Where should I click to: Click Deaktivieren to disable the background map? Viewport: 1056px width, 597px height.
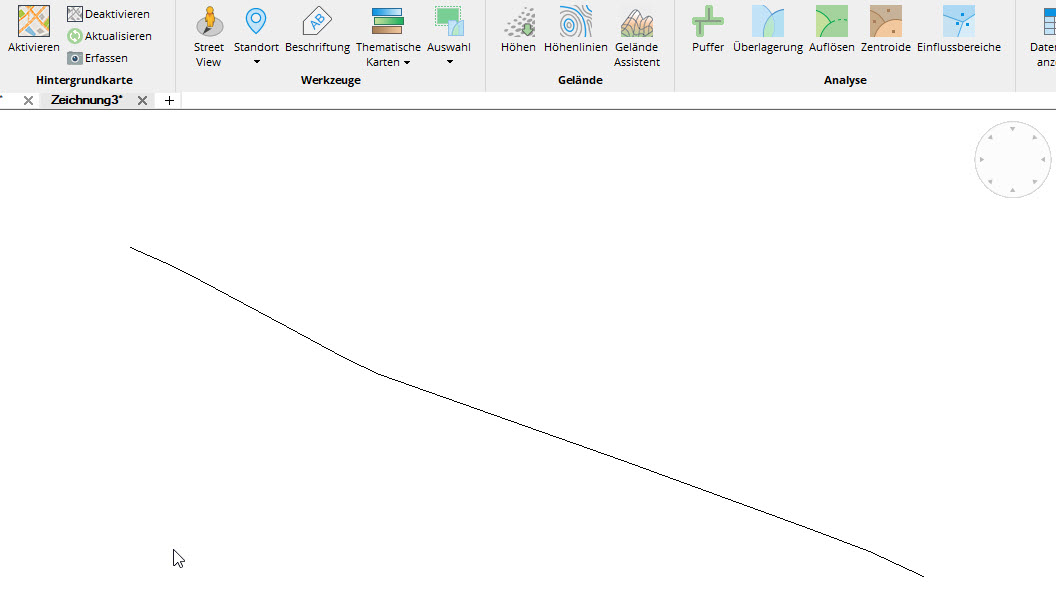pos(108,14)
